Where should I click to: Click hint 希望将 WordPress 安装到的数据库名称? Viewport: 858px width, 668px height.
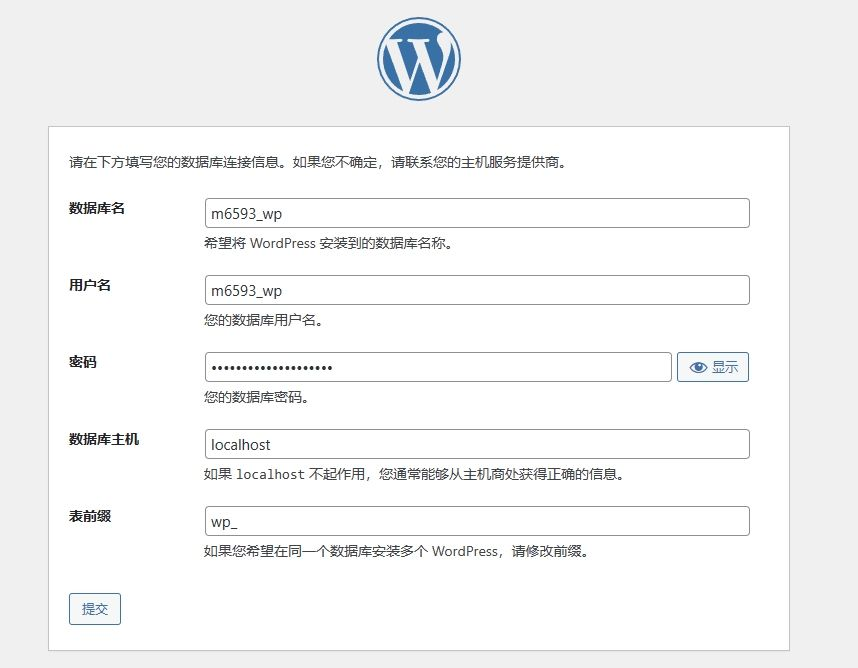[x=325, y=243]
